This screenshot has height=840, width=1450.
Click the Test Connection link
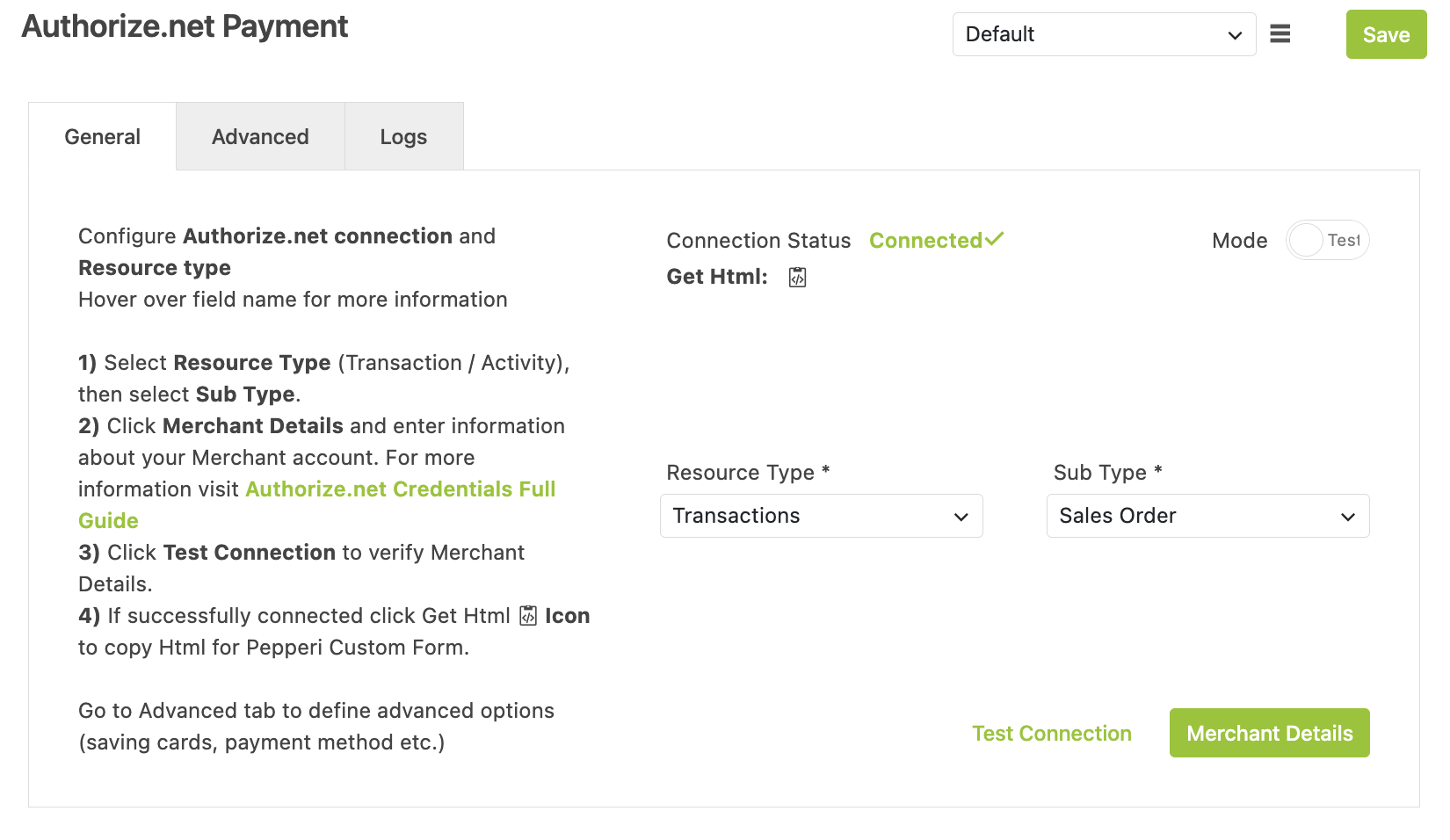(1051, 734)
